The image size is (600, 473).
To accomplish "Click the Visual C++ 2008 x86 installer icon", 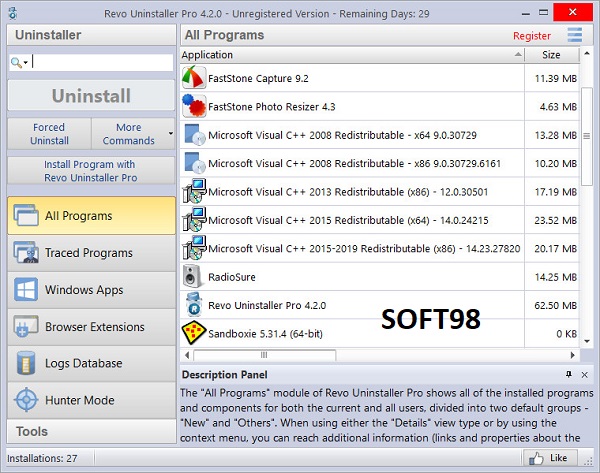I will pyautogui.click(x=194, y=163).
